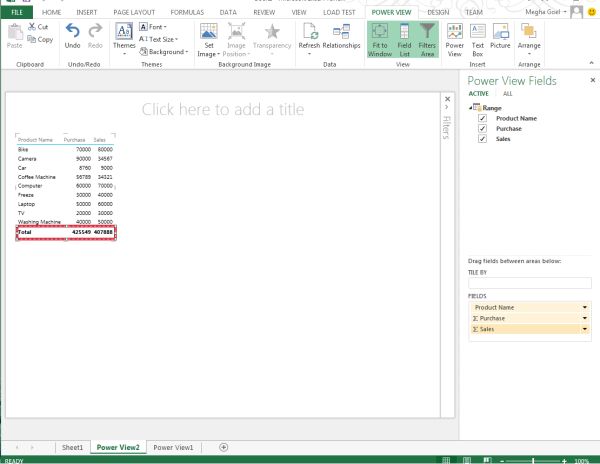Sort by Product Name column header
The width and height of the screenshot is (600, 464).
coord(35,140)
